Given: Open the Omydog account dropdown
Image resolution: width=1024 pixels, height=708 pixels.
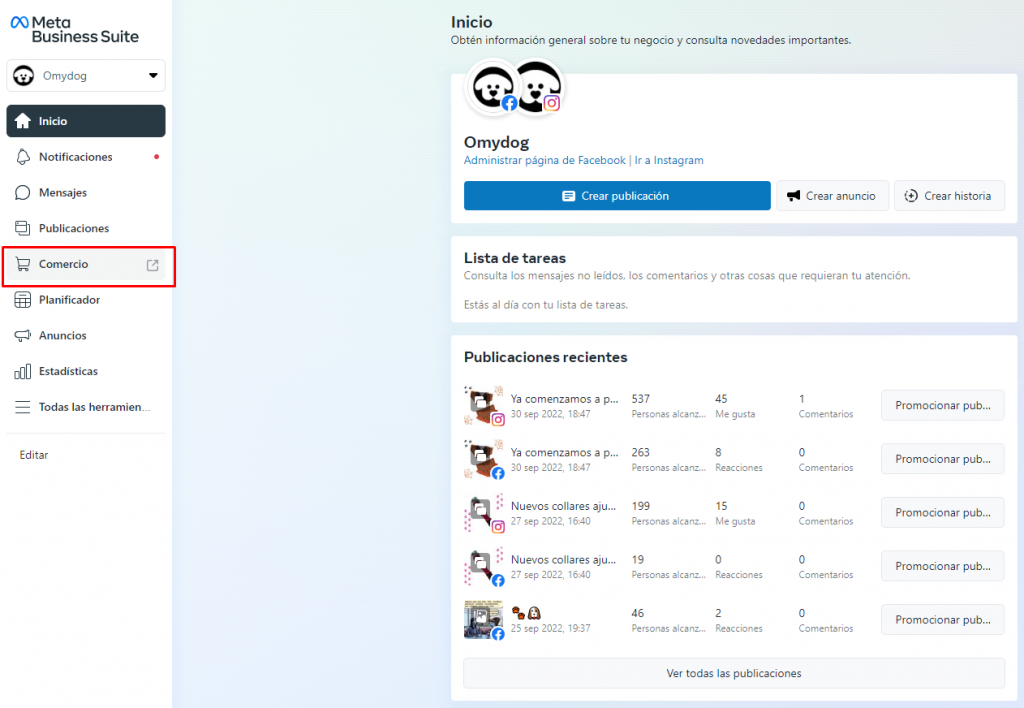Looking at the screenshot, I should [x=86, y=76].
